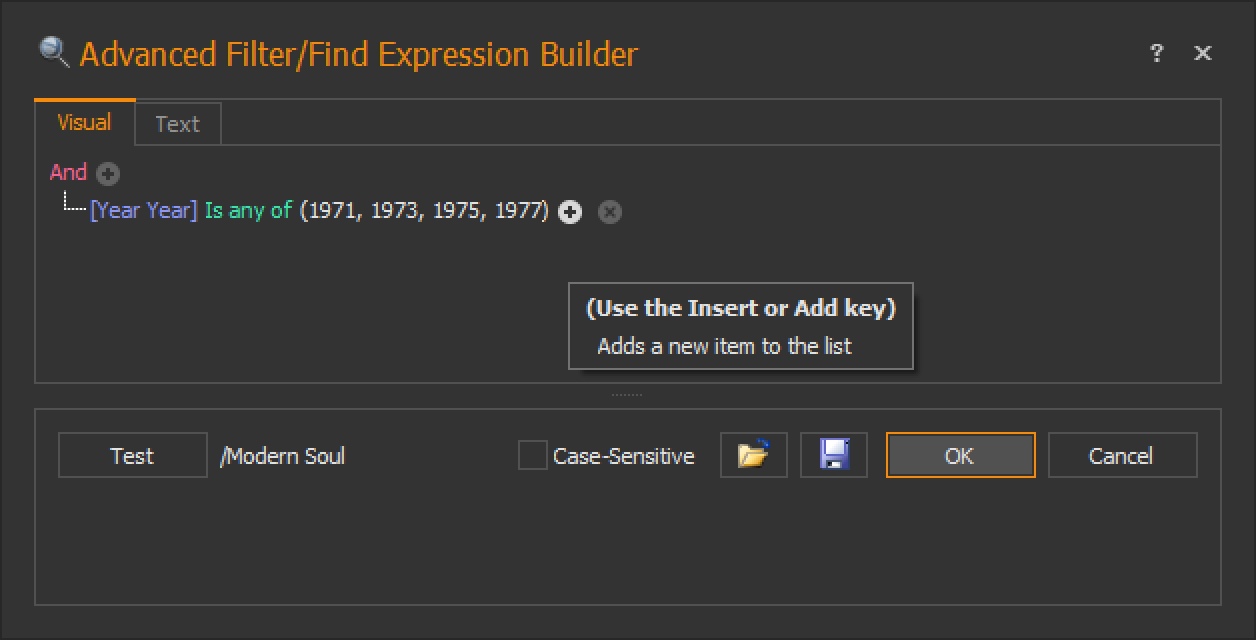Remove the Year Year condition
1256x640 pixels.
[x=610, y=211]
